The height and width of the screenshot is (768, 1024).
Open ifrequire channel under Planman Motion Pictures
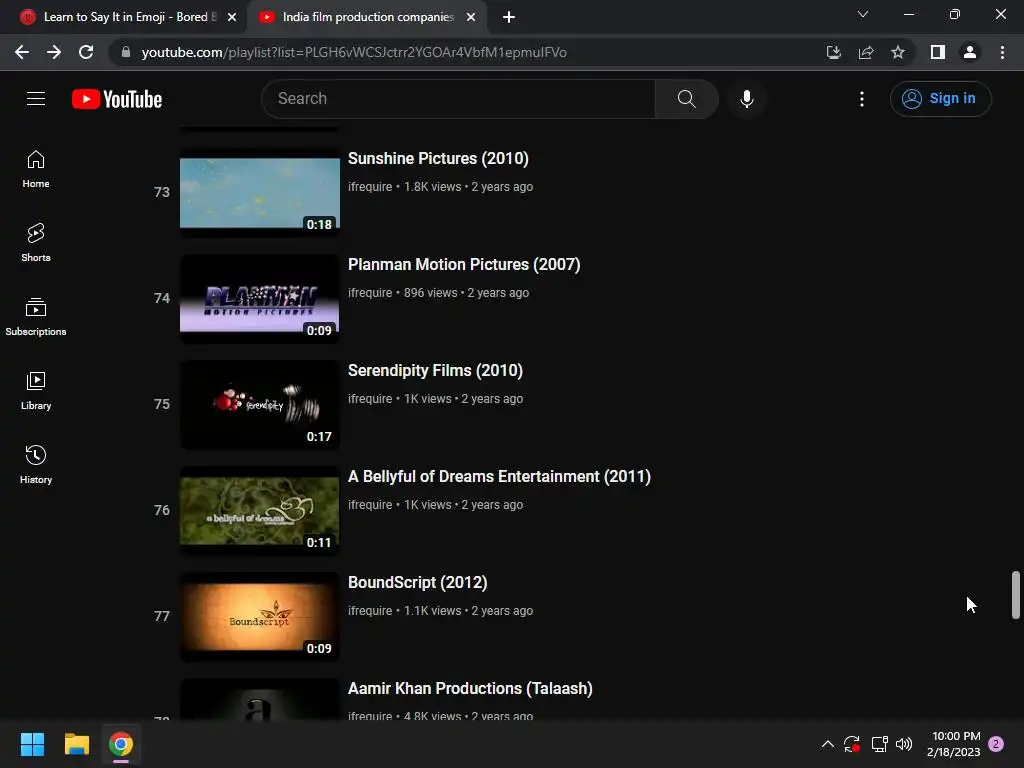(370, 293)
